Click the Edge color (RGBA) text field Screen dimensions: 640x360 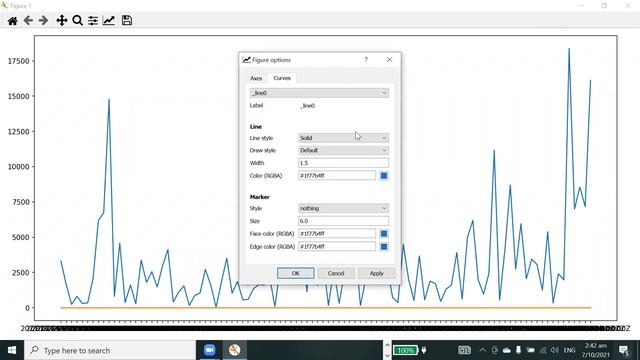tap(337, 247)
